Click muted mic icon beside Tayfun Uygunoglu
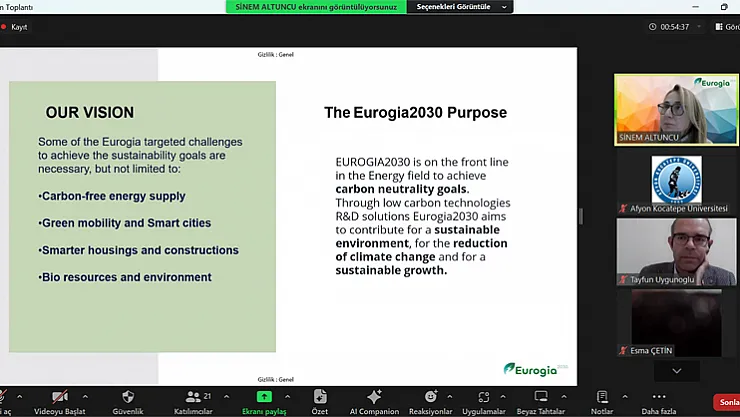740x417 pixels. [622, 280]
